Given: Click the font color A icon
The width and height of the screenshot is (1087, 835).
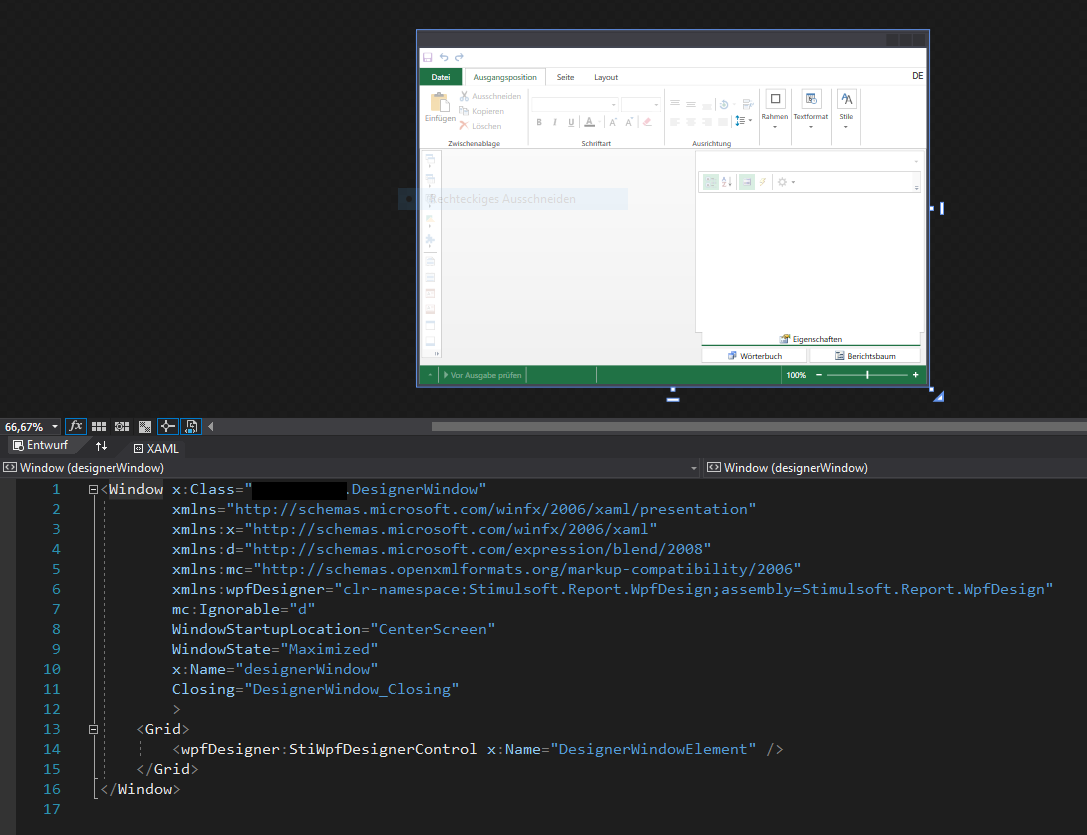Looking at the screenshot, I should (589, 122).
